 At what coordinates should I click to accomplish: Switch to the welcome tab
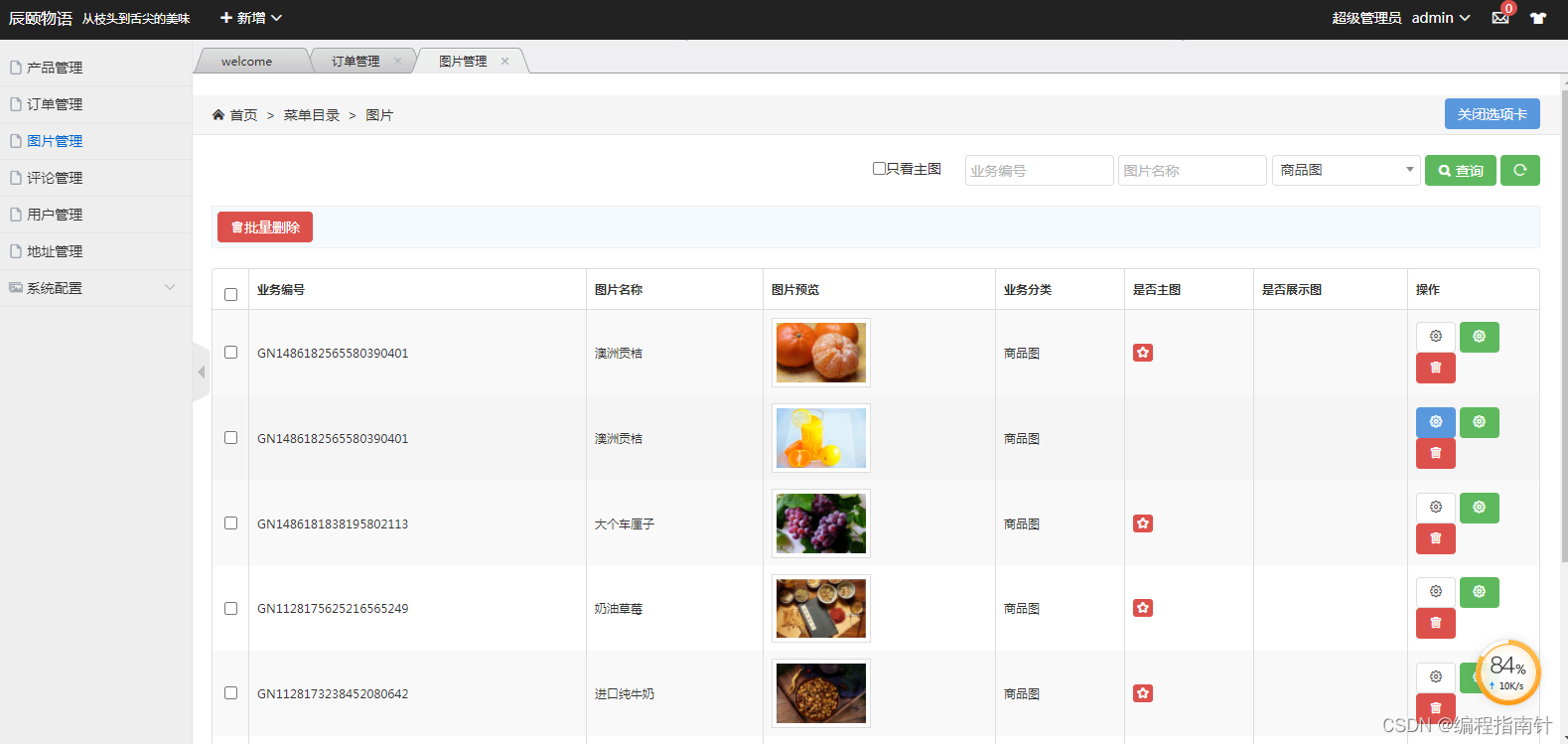point(247,62)
